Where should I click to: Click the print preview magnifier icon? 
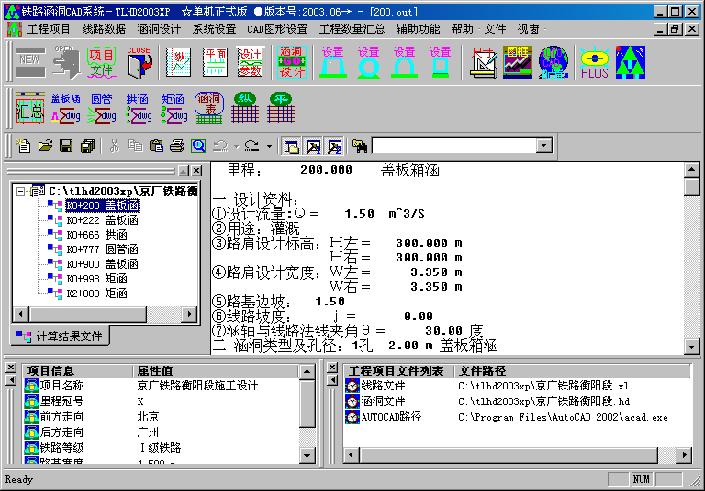pos(198,146)
